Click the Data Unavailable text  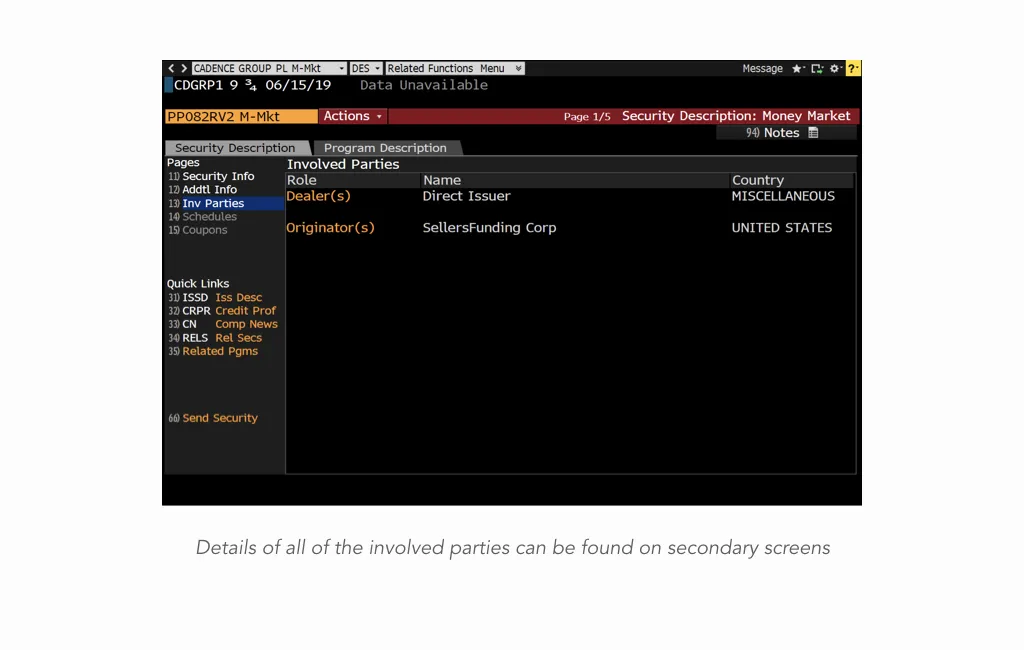click(x=424, y=85)
